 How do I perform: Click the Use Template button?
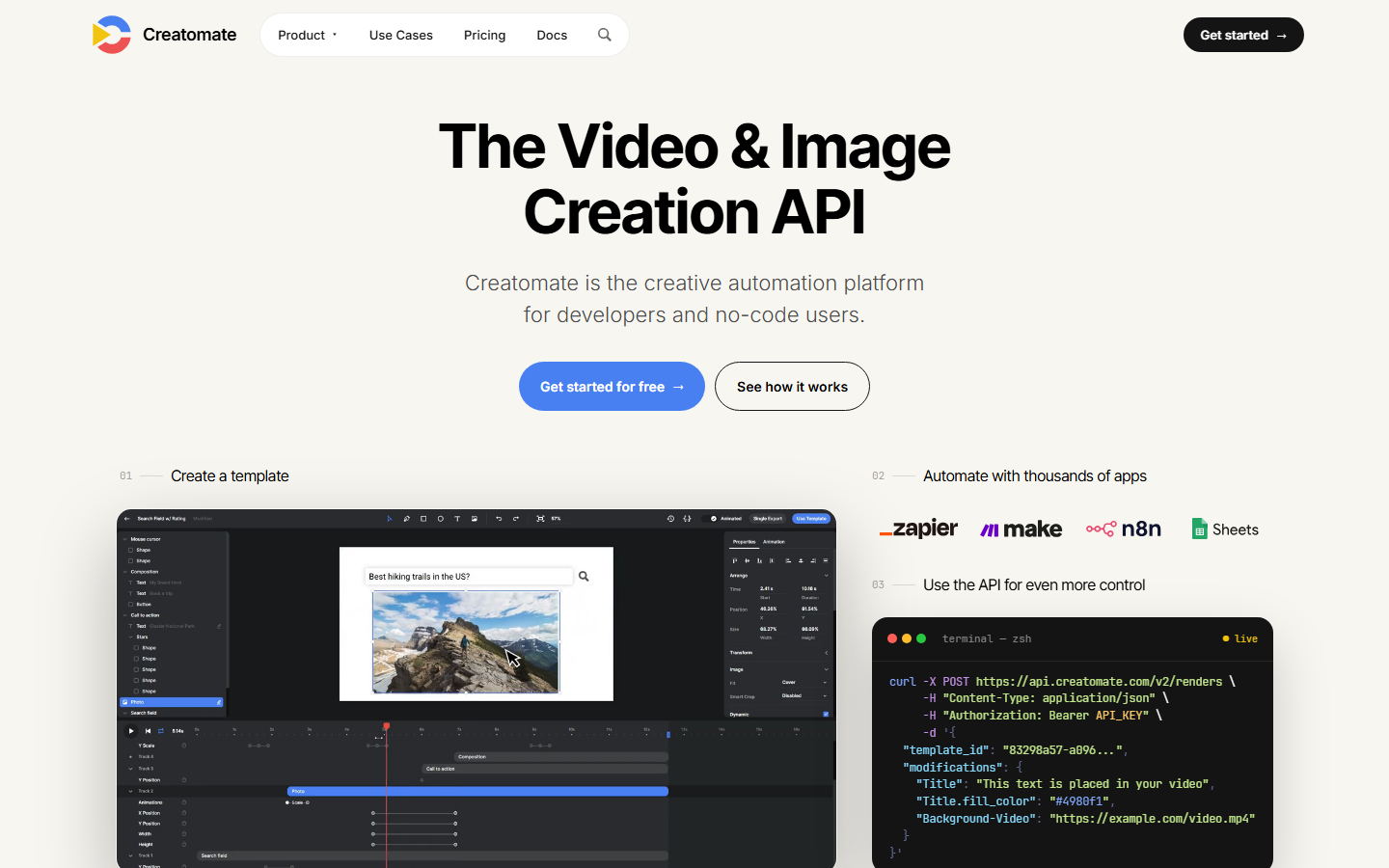(x=811, y=519)
